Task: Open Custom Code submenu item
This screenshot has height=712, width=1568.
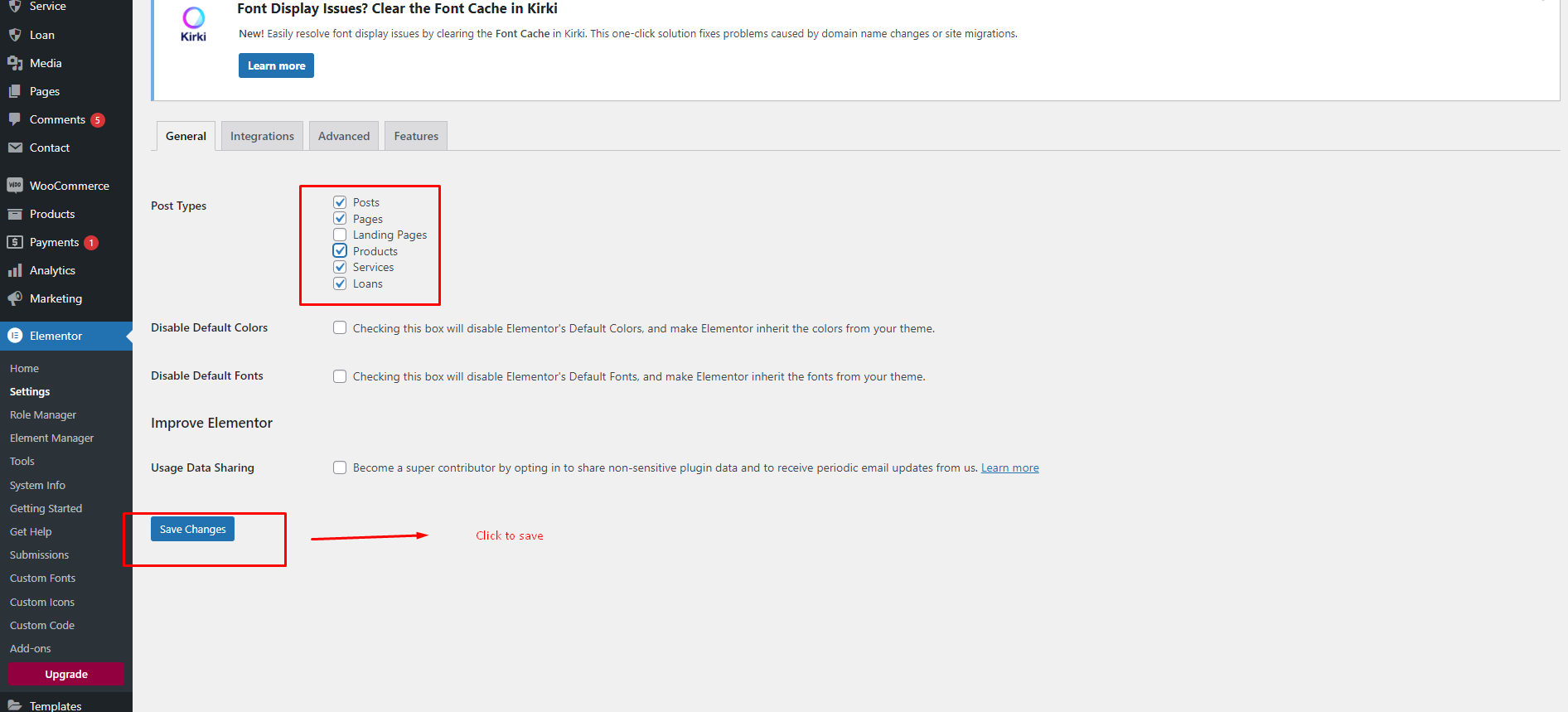Action: coord(42,625)
